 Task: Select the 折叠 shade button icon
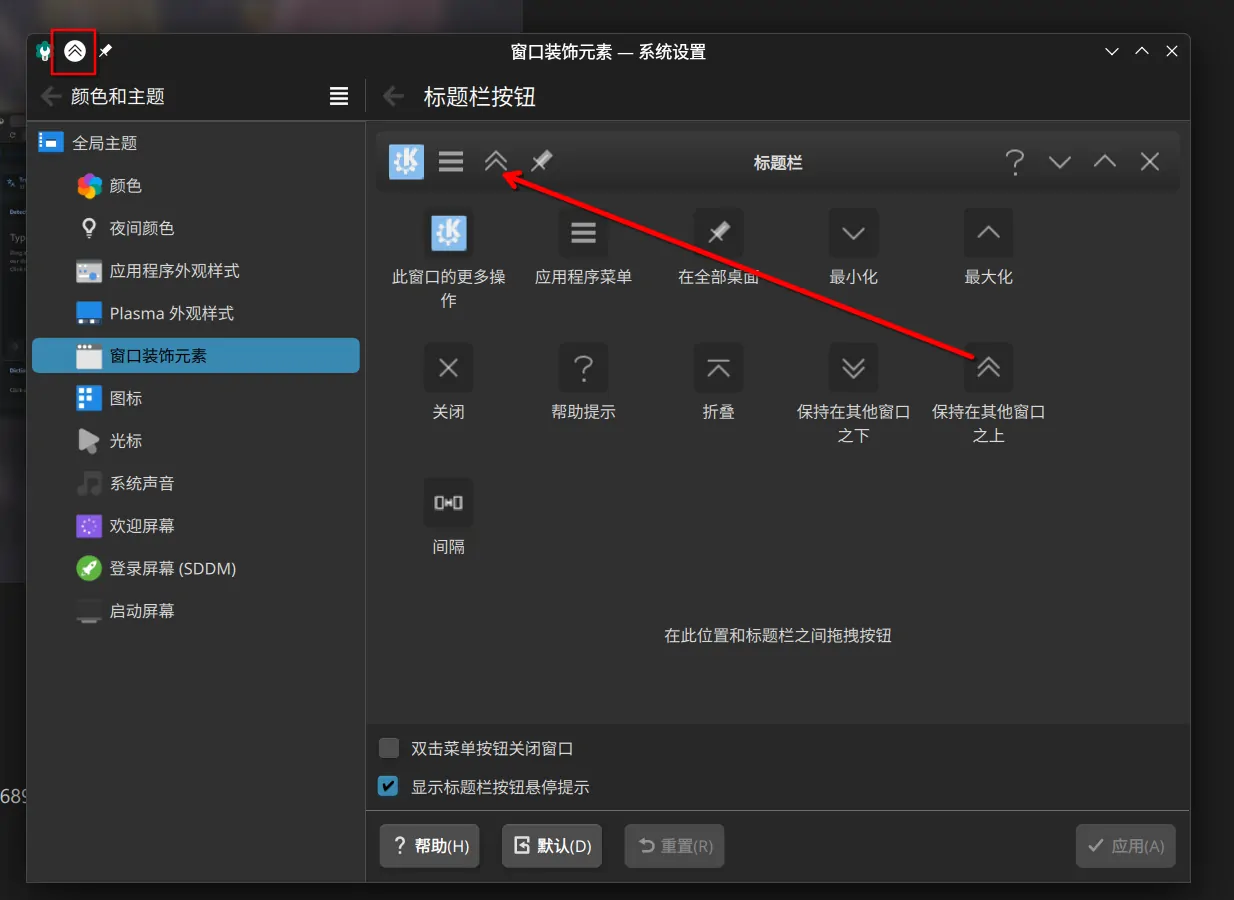pyautogui.click(x=718, y=368)
